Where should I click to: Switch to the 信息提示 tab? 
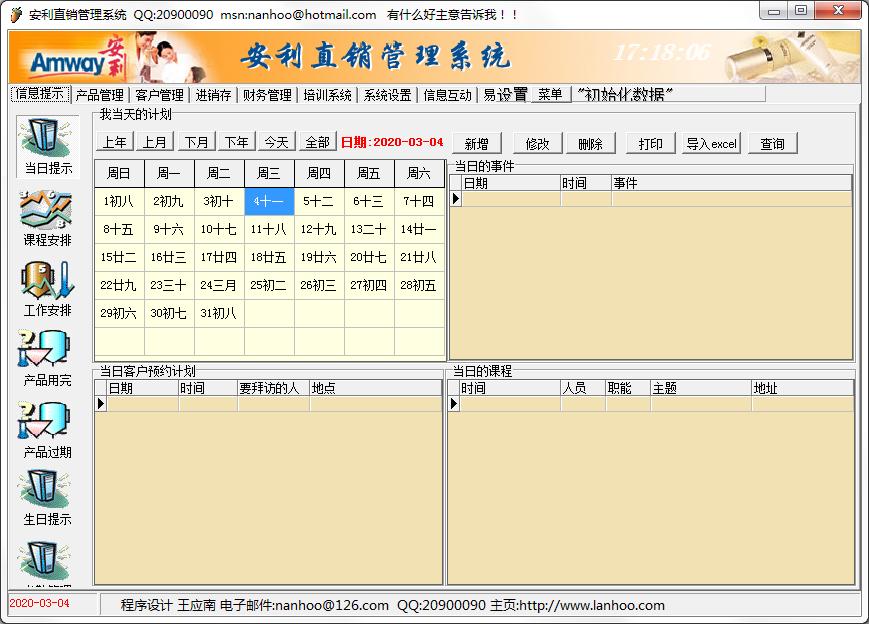tap(40, 94)
